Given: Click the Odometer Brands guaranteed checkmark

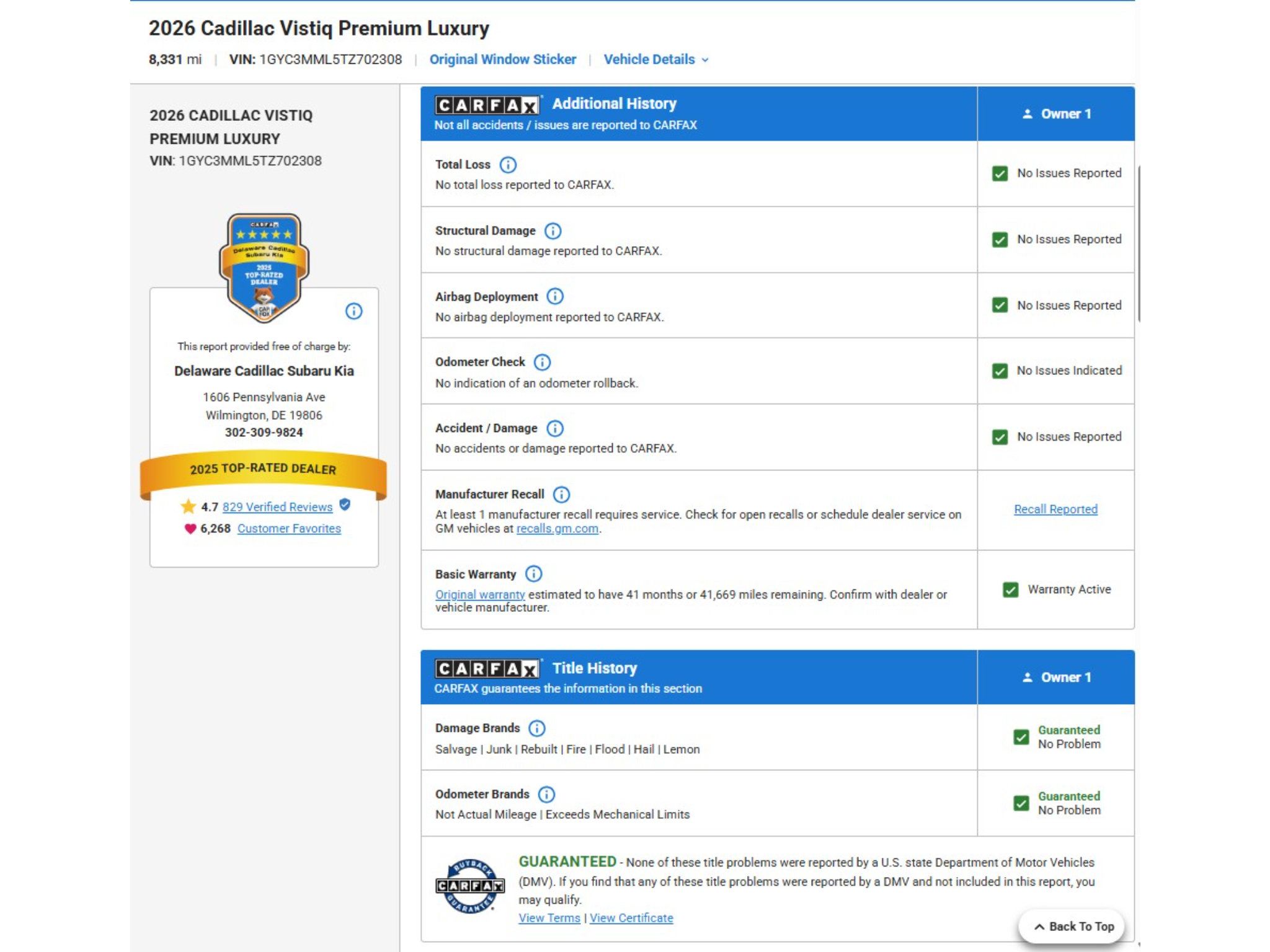Looking at the screenshot, I should 1021,803.
